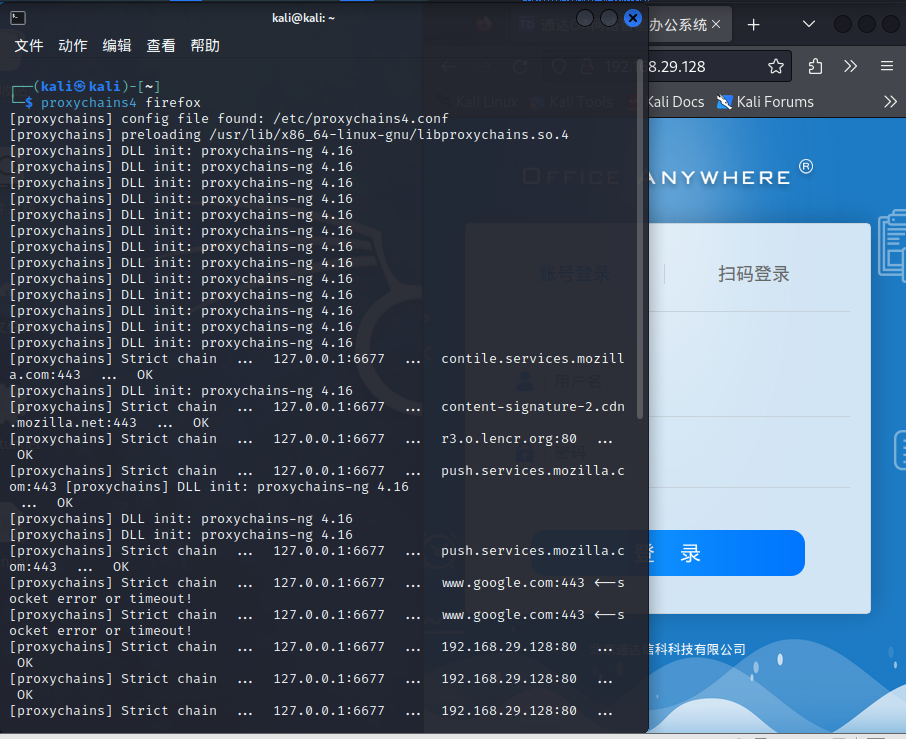Click the Kali Forums dragon bookmark icon
This screenshot has height=739, width=906.
pyautogui.click(x=723, y=101)
